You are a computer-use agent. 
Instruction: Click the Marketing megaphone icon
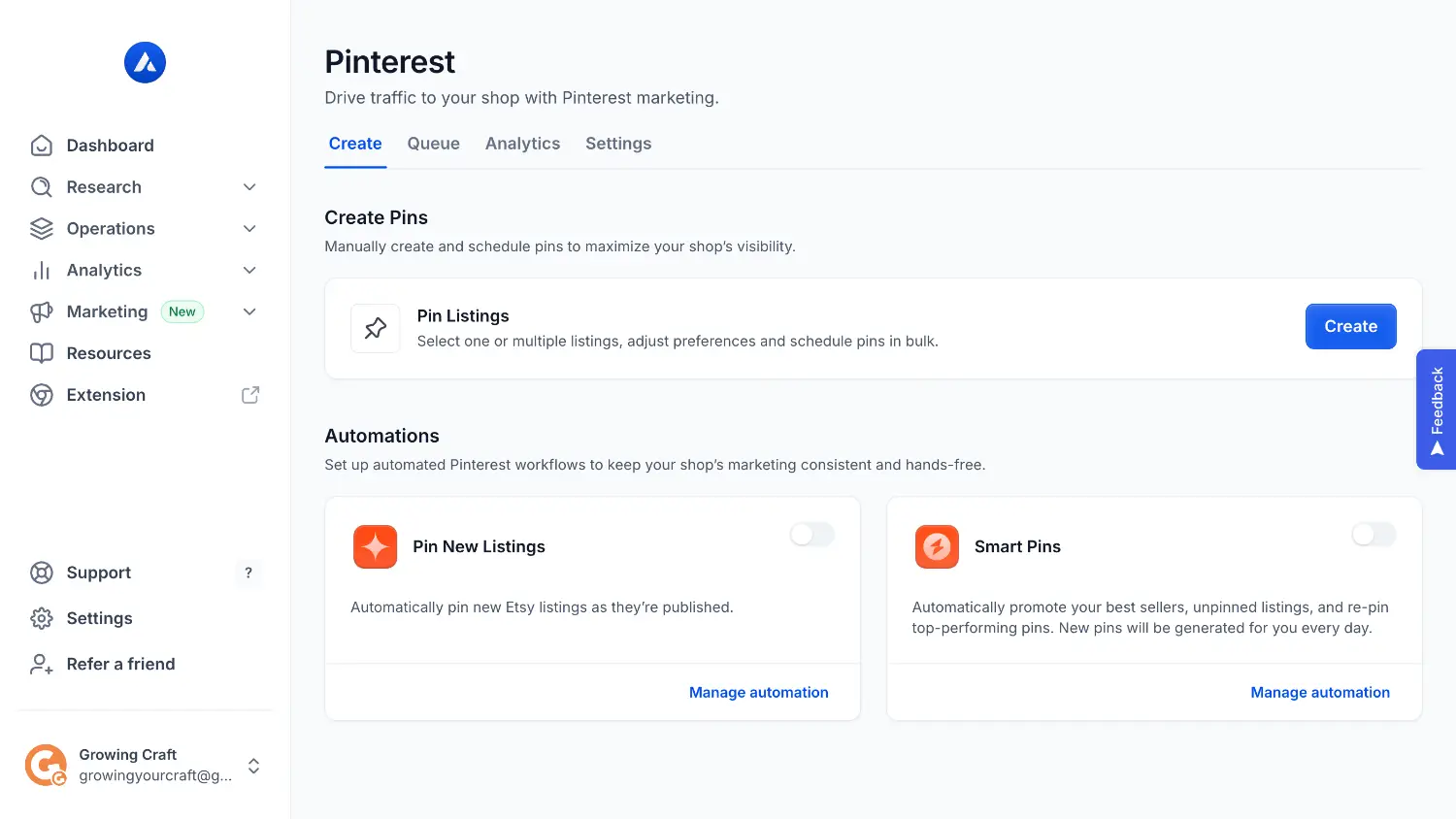[41, 312]
